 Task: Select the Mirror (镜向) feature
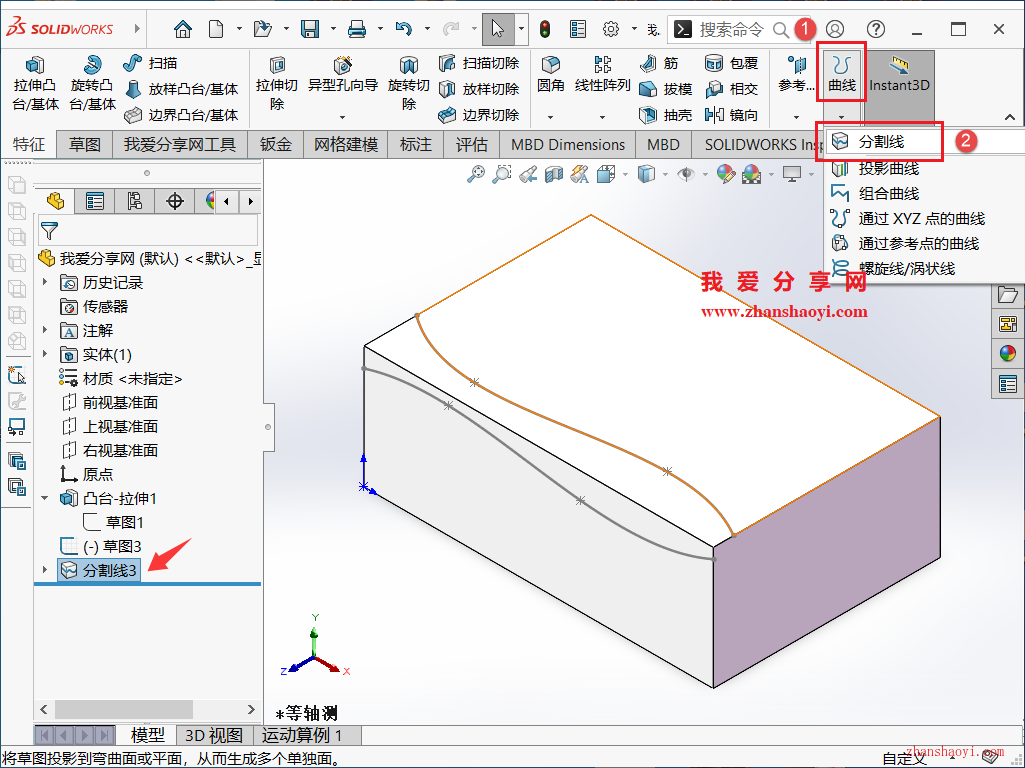(x=731, y=115)
